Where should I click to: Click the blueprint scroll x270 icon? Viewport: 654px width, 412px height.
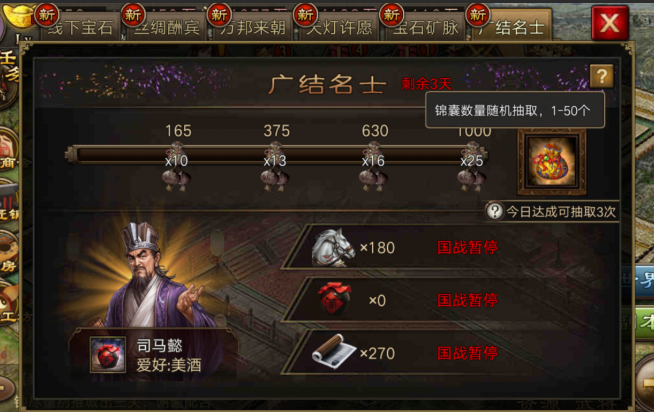pyautogui.click(x=334, y=352)
